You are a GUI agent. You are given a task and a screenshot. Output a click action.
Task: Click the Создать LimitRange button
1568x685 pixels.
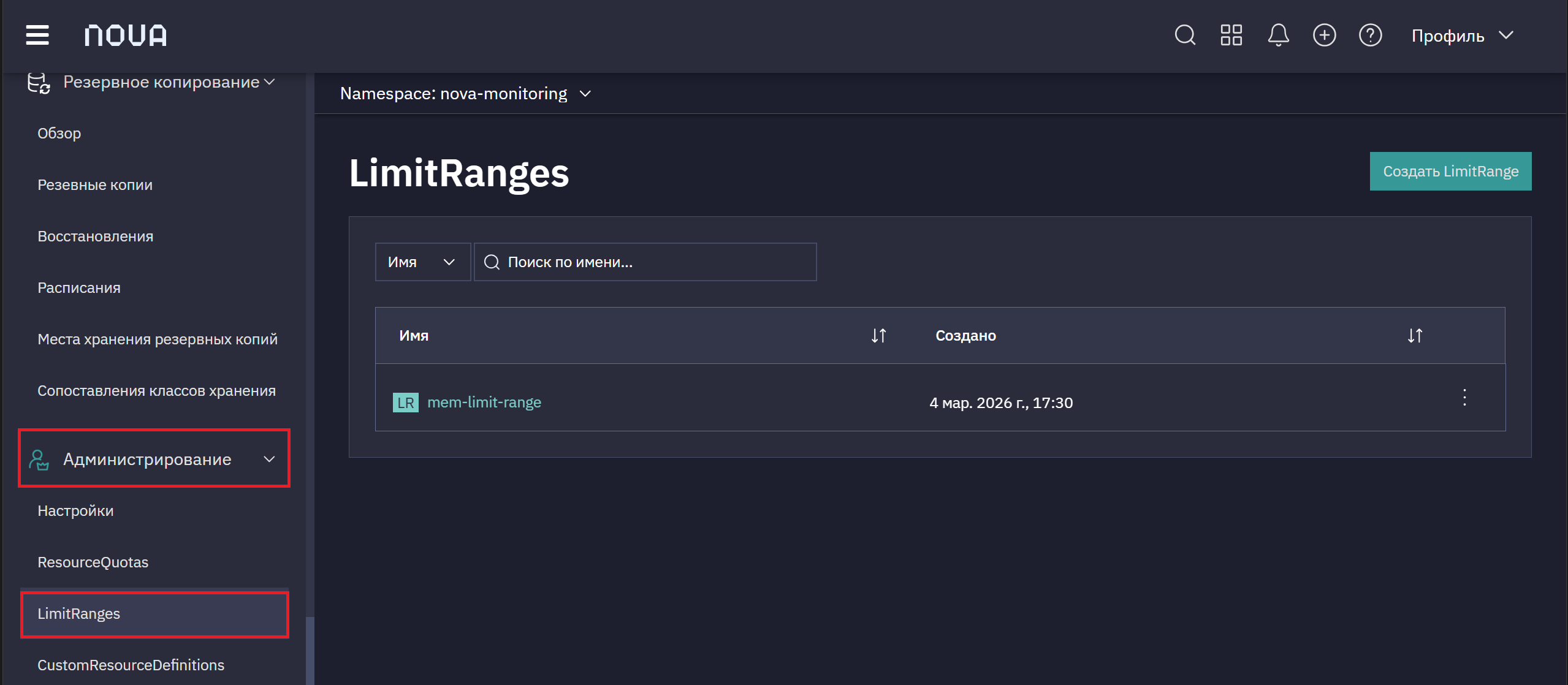1450,172
